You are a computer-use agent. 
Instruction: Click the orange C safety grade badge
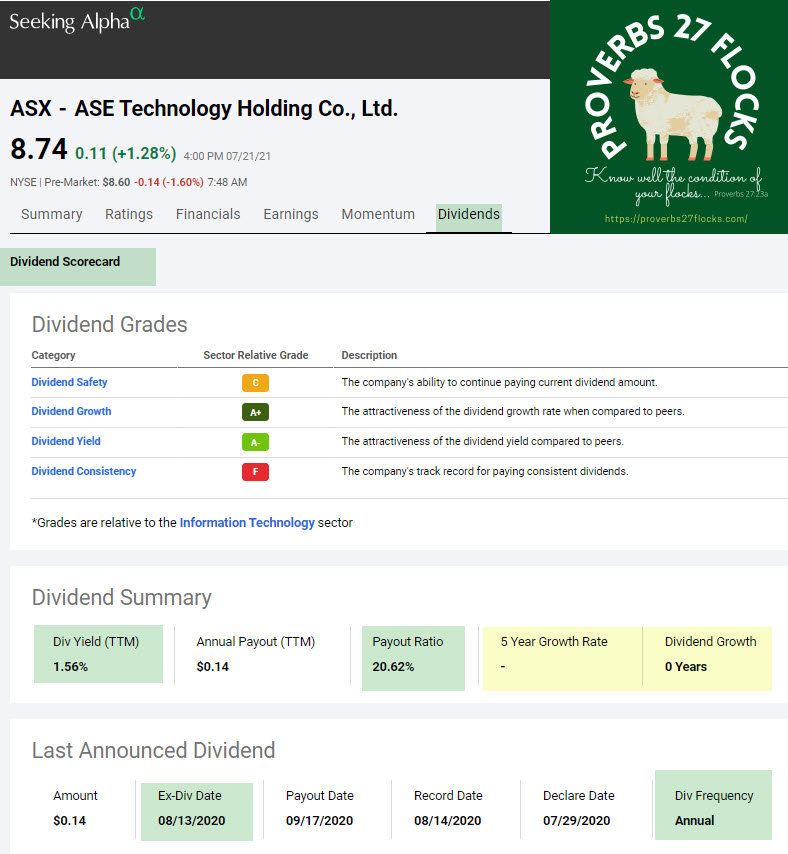(255, 382)
